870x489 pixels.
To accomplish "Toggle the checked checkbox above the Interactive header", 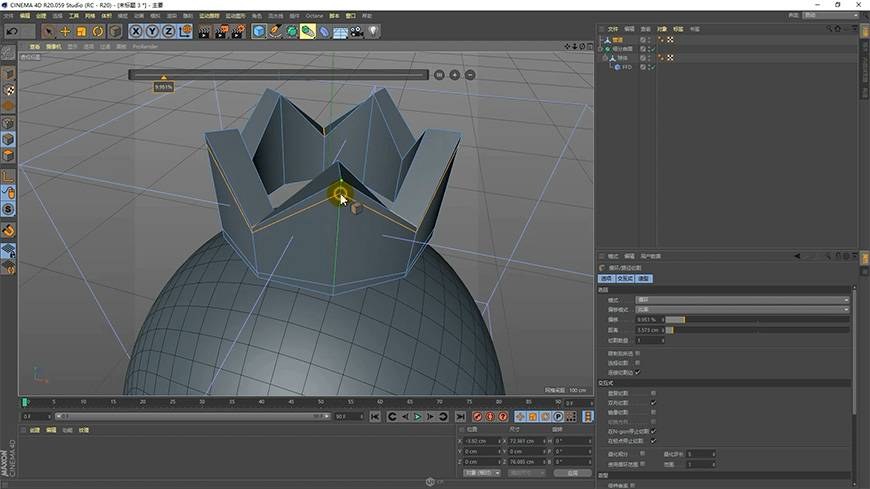I will [x=638, y=372].
